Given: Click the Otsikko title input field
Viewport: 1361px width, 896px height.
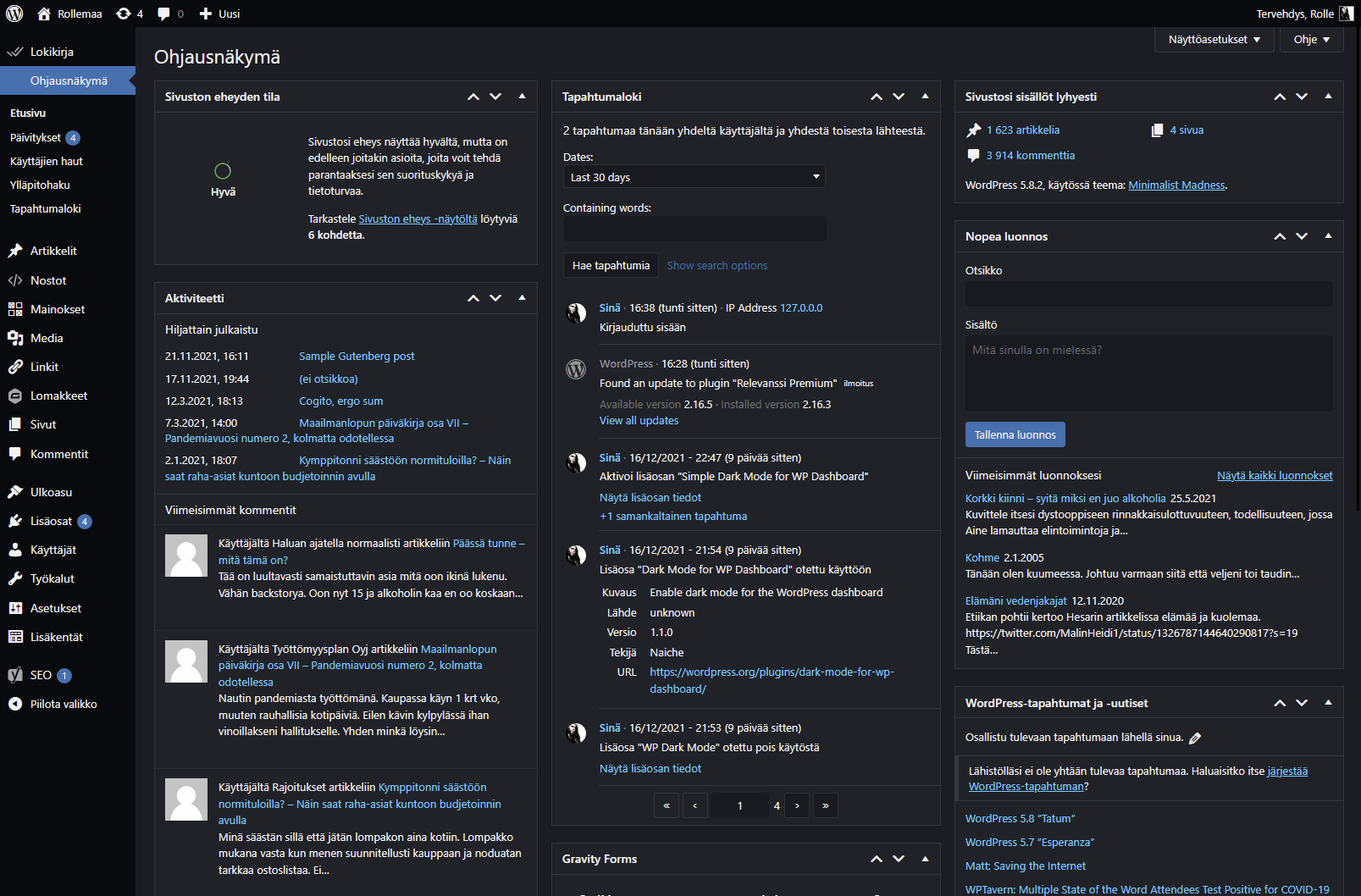Looking at the screenshot, I should point(1148,294).
